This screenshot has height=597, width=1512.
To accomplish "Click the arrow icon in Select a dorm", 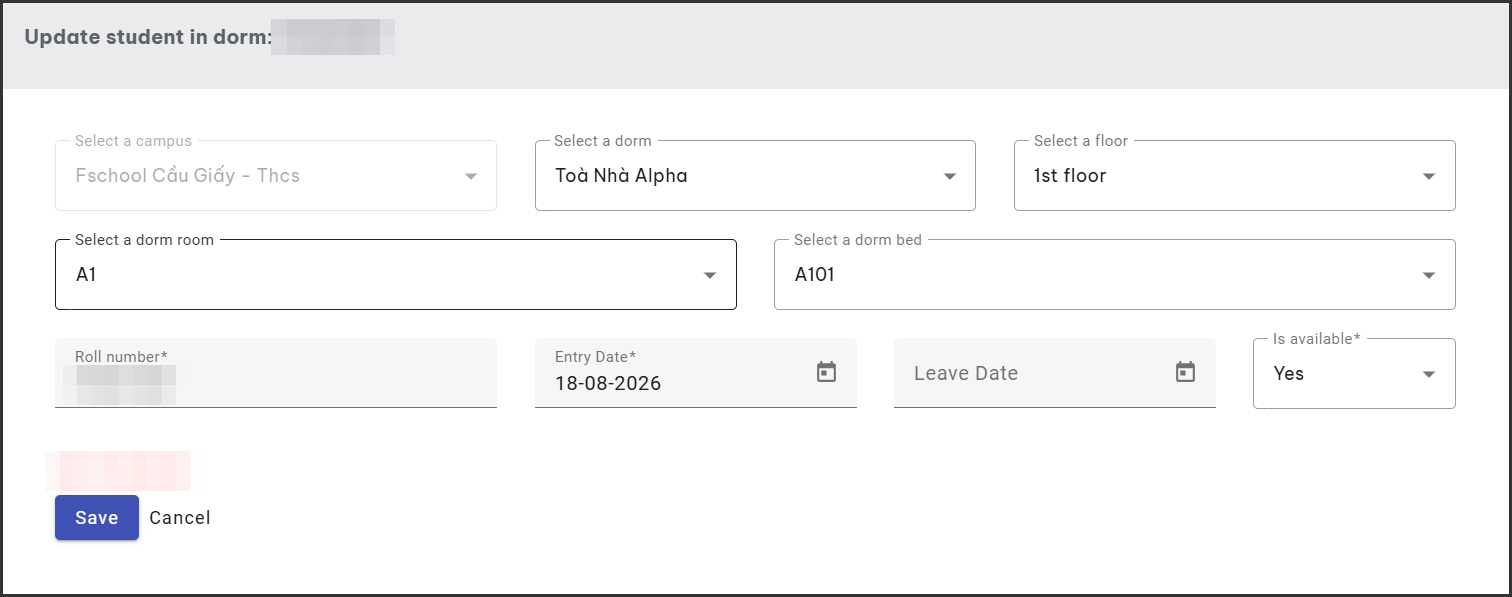I will pos(950,176).
